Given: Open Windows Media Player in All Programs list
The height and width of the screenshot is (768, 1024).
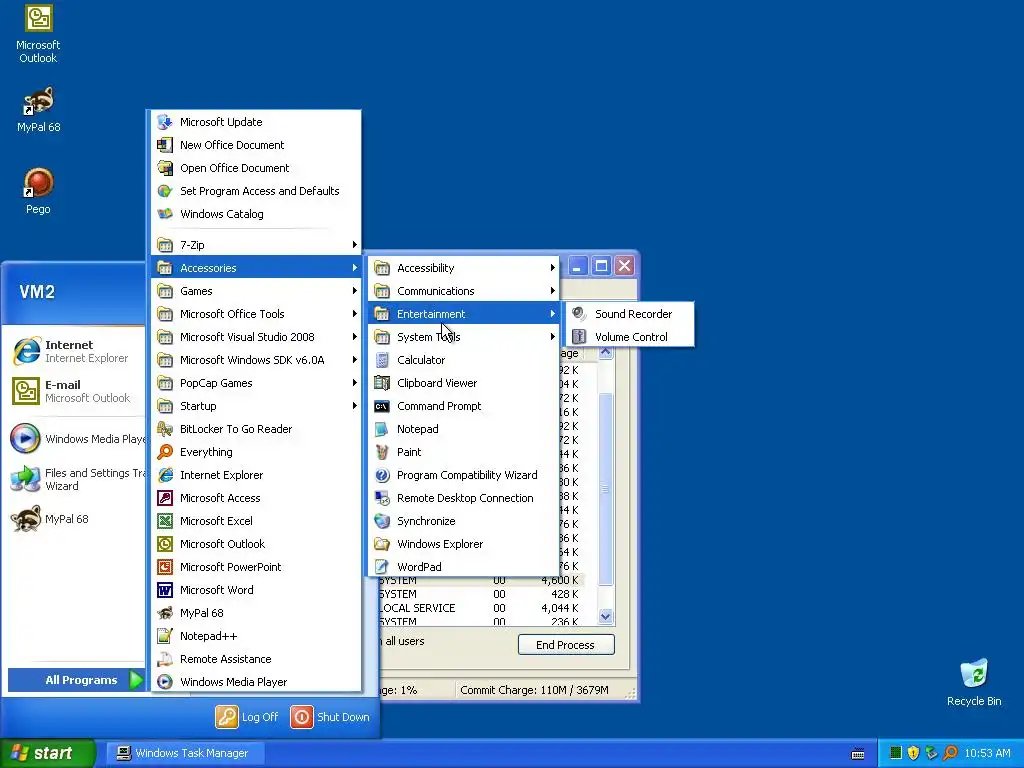Looking at the screenshot, I should (256, 682).
